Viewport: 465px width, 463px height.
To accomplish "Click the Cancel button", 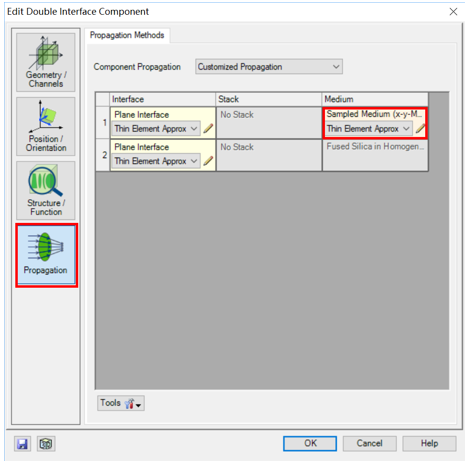I will 369,443.
